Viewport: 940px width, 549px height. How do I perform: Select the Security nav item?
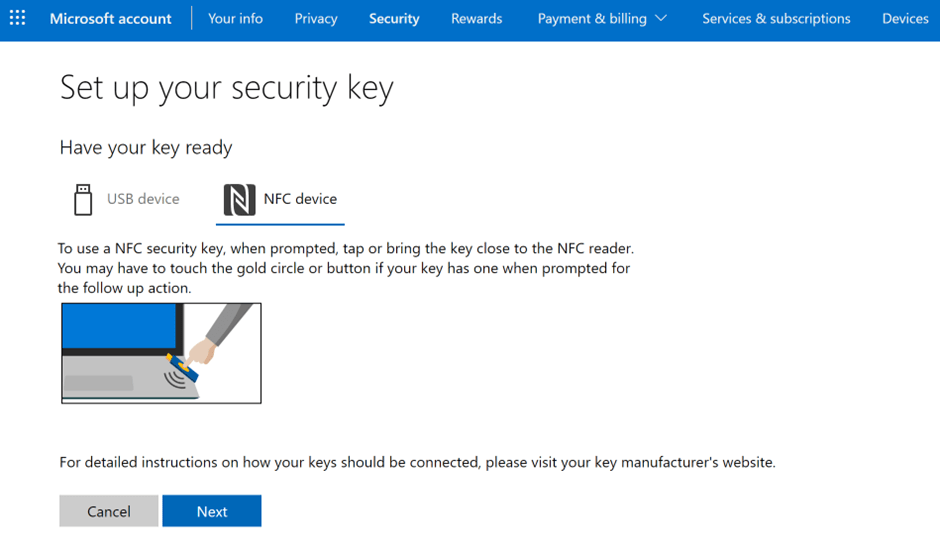[394, 18]
